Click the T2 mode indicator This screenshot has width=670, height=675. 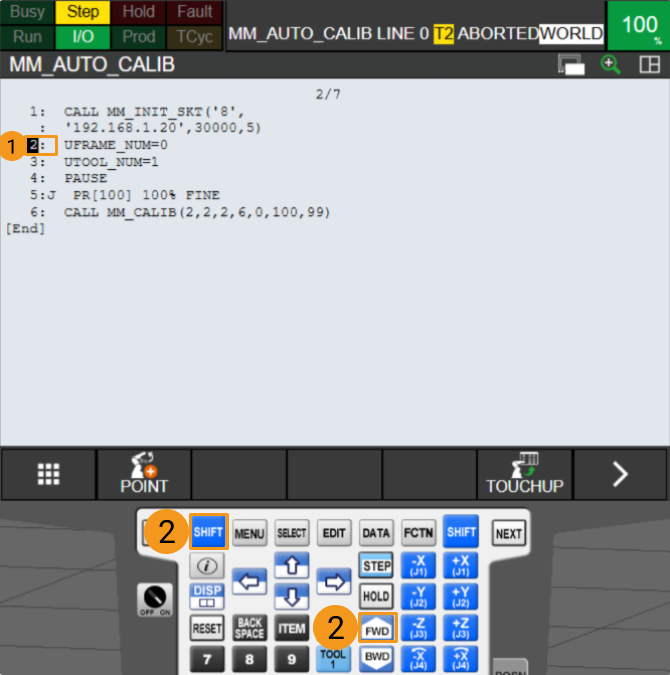click(x=443, y=34)
